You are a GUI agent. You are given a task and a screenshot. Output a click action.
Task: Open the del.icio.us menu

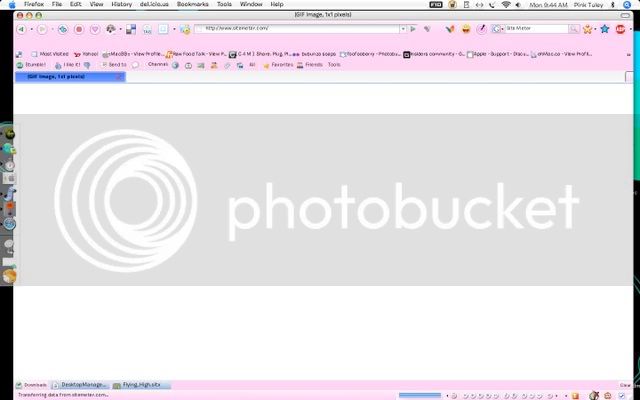pyautogui.click(x=154, y=4)
